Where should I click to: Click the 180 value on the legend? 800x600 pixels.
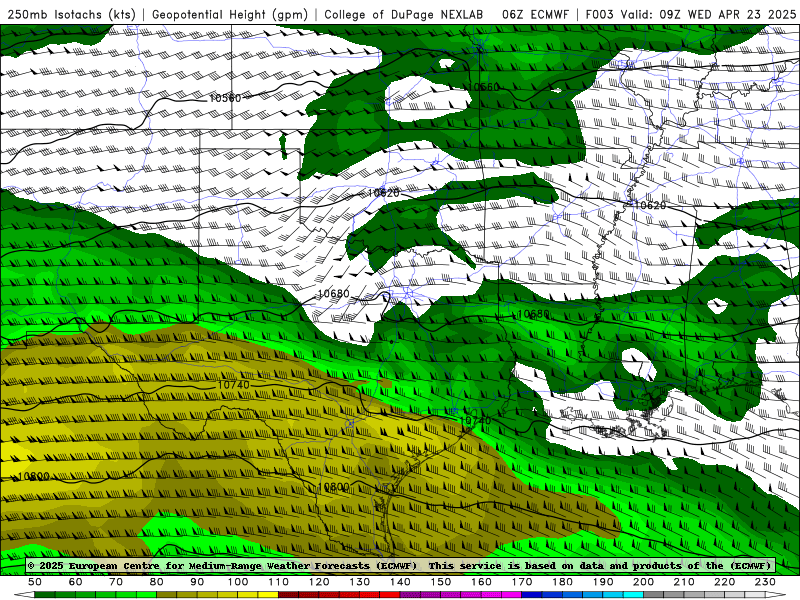(562, 582)
